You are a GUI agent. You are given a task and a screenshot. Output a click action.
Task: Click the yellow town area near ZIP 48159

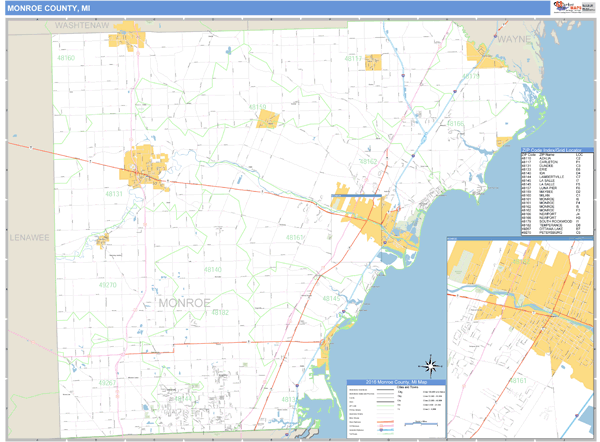(267, 119)
